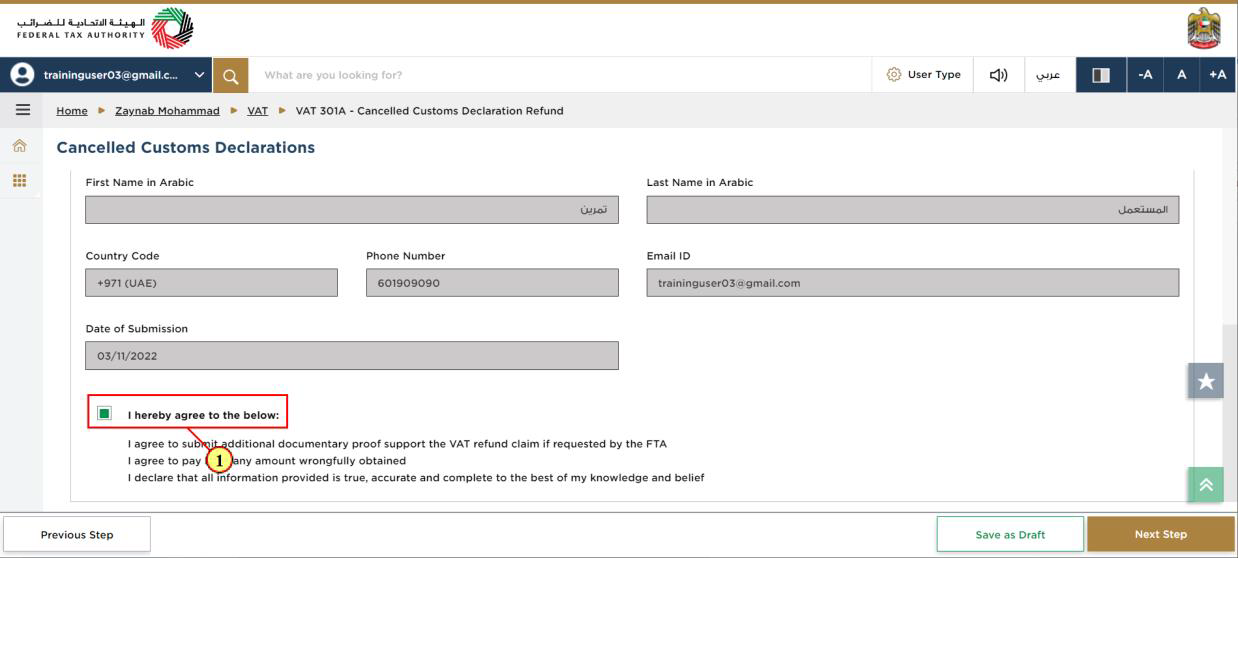Click the 'Country Code' label
This screenshot has width=1238, height=648.
click(x=122, y=256)
